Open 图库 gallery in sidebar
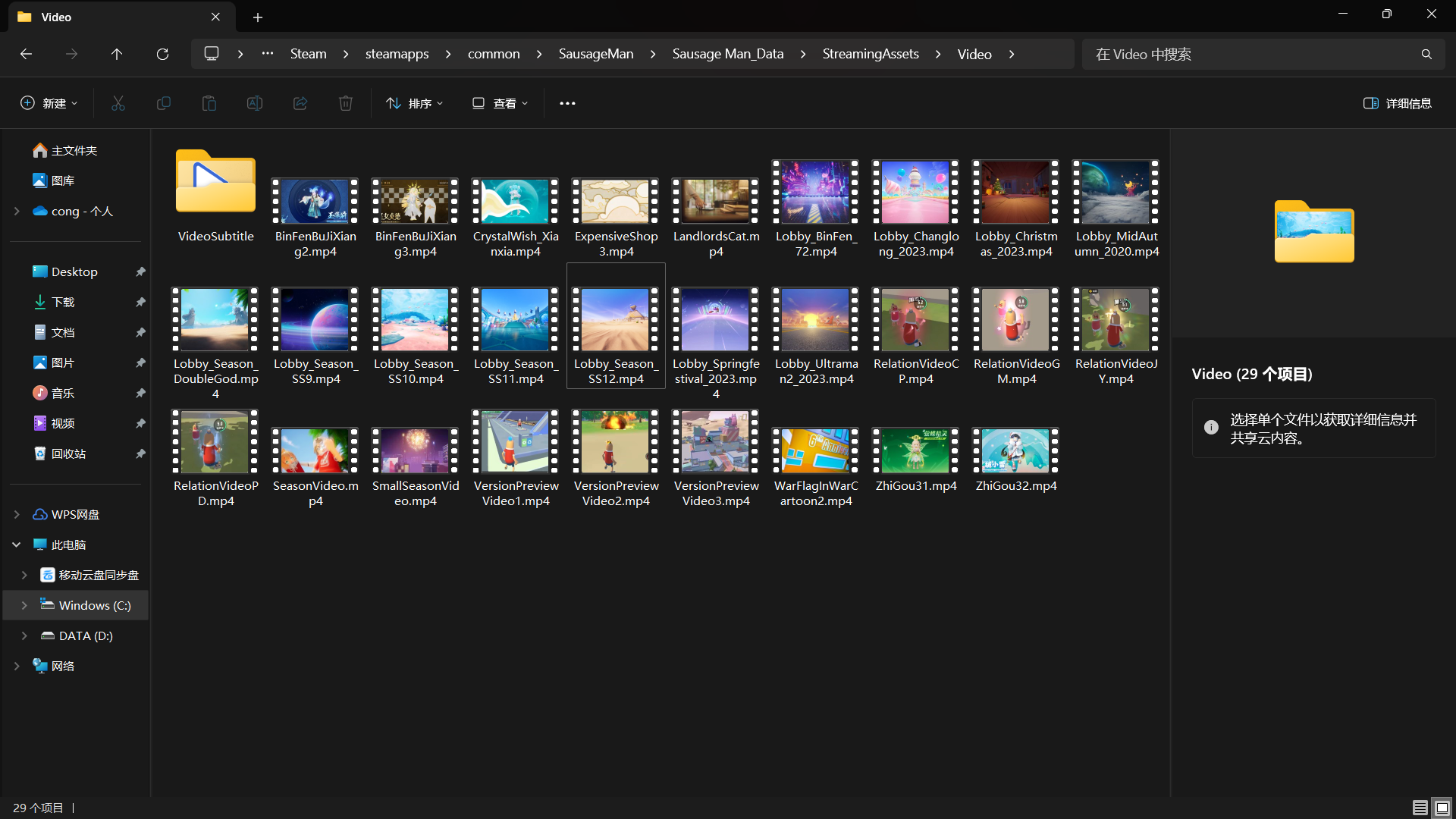This screenshot has height=819, width=1456. (x=62, y=180)
